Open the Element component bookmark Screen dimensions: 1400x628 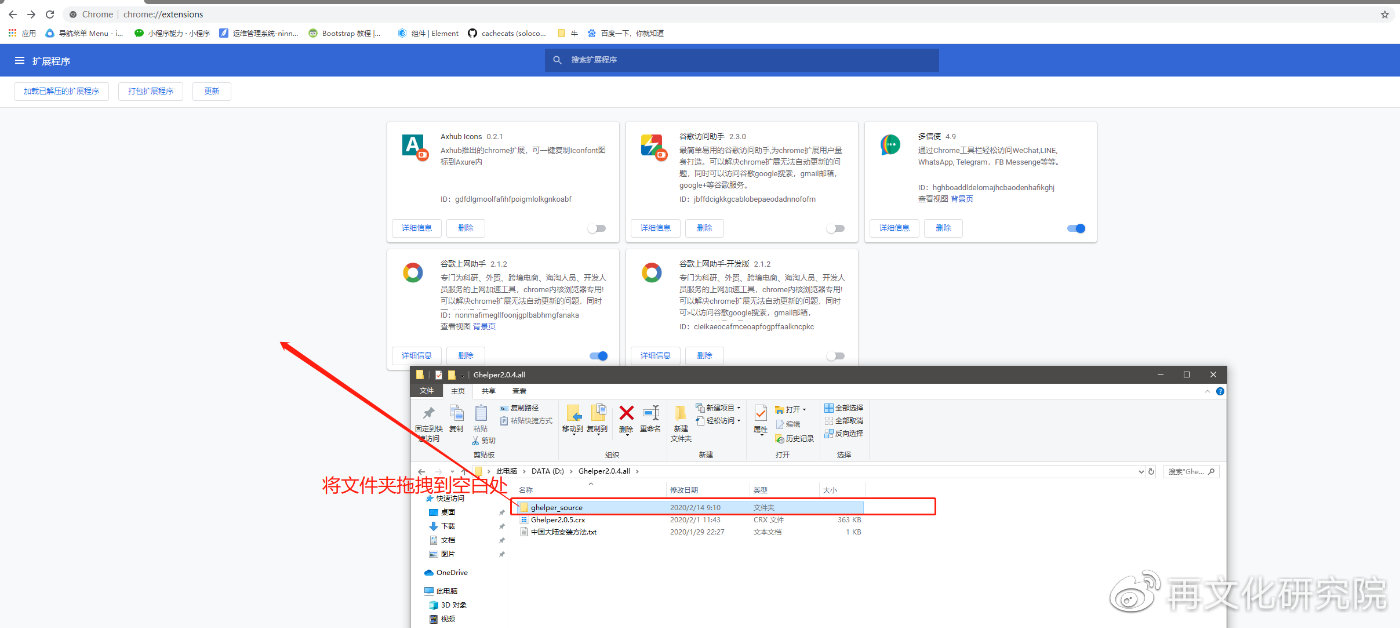(x=428, y=33)
